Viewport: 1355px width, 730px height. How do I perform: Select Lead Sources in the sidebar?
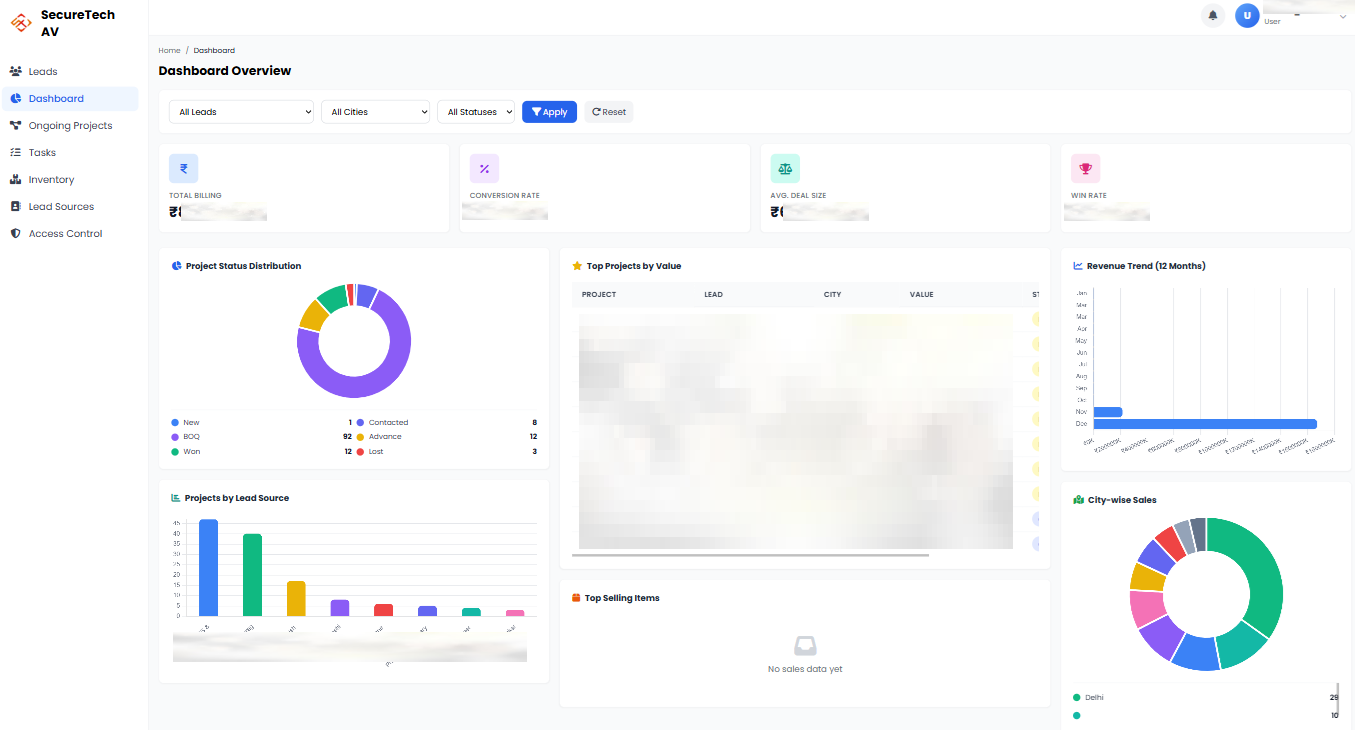pyautogui.click(x=15, y=206)
